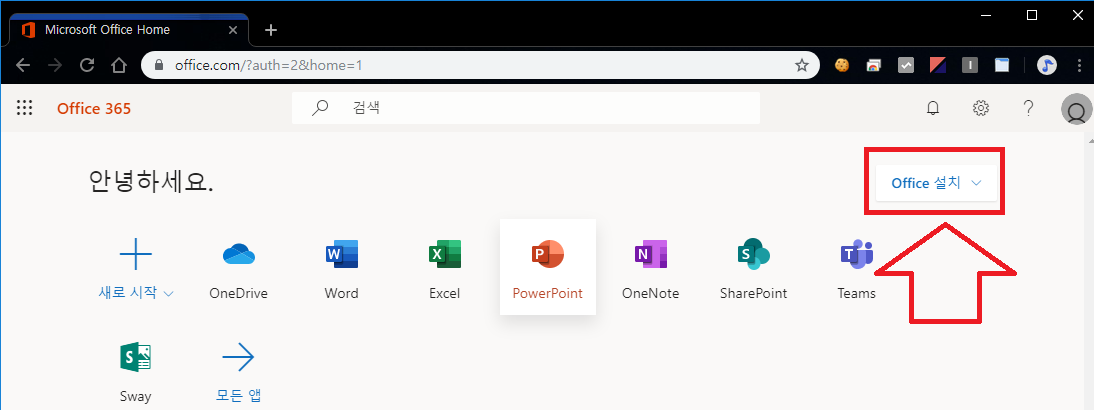1094x410 pixels.
Task: Bookmark this page with the star
Action: [x=802, y=66]
